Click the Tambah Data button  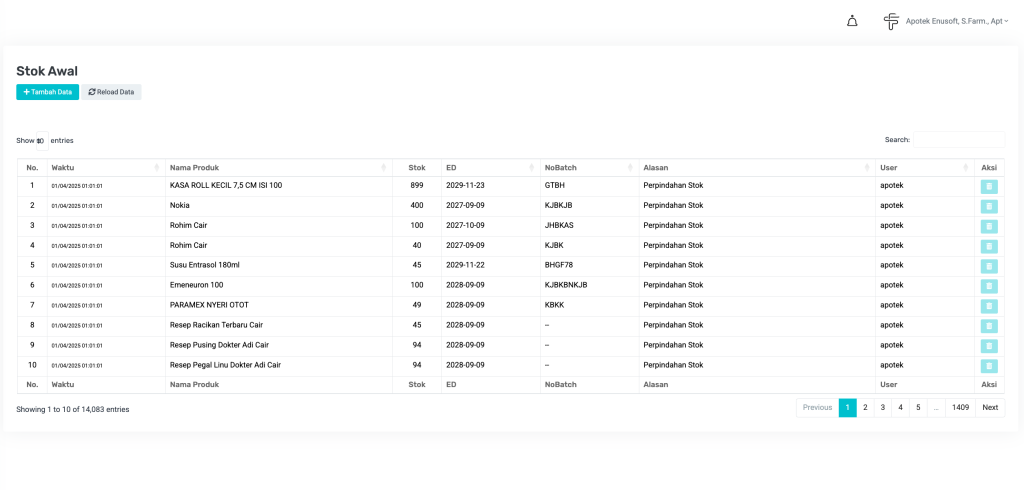(47, 92)
